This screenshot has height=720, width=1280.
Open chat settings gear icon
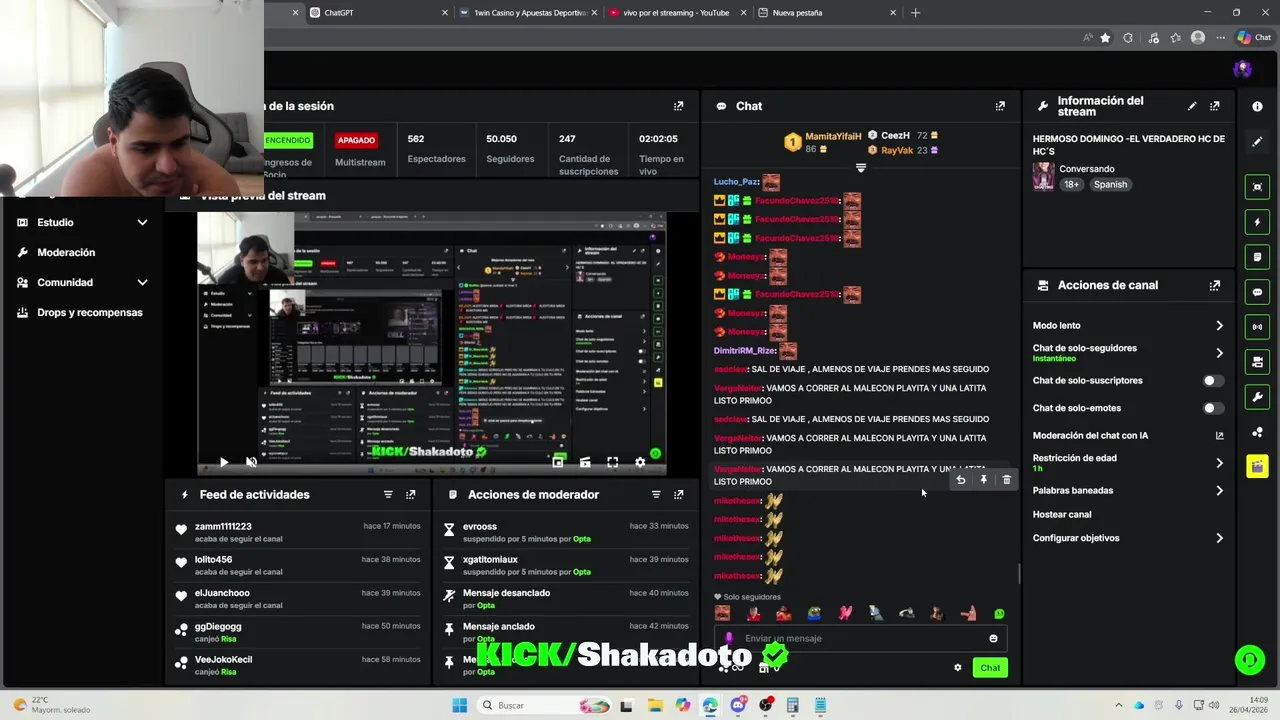point(957,668)
